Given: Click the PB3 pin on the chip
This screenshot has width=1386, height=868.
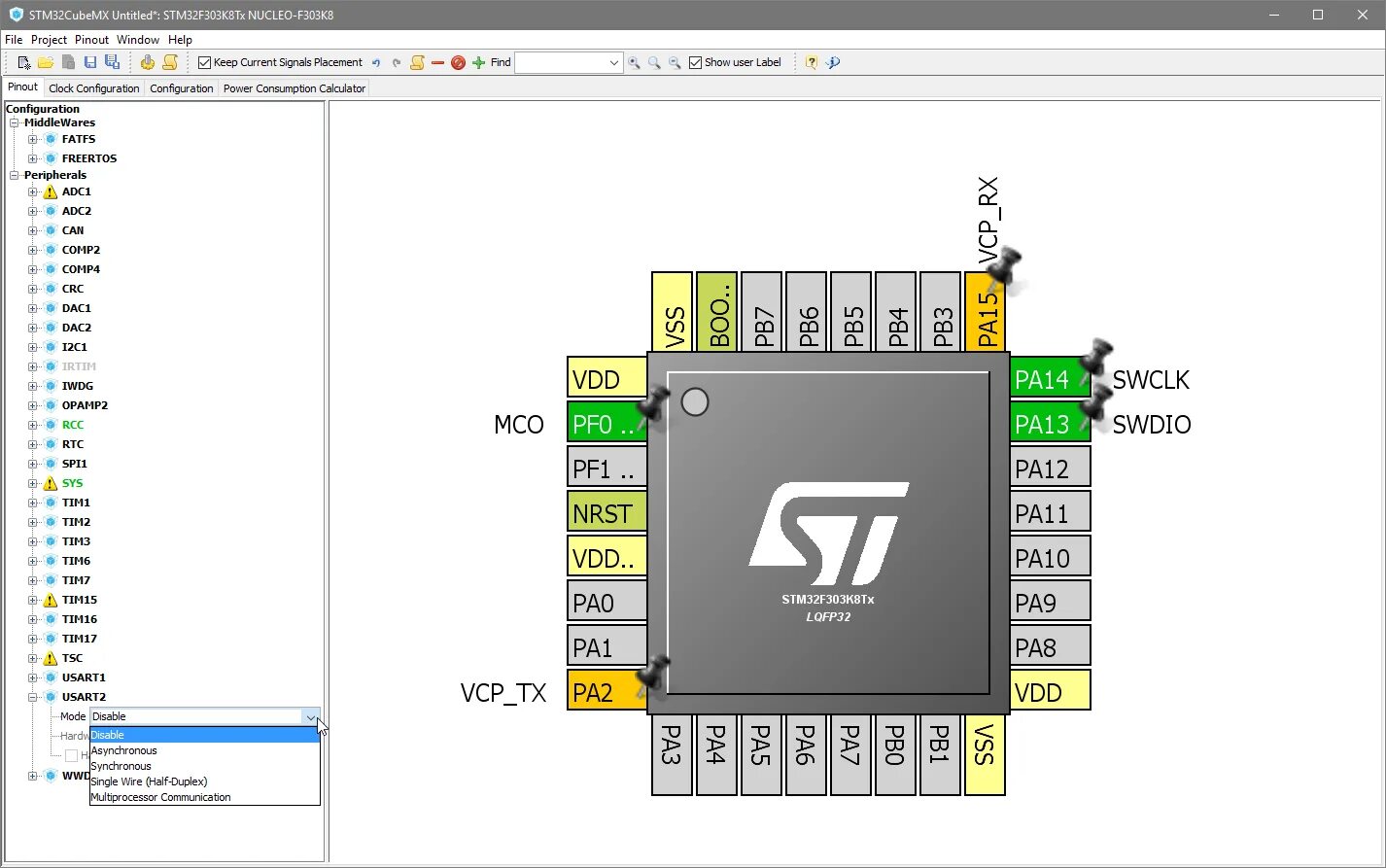Looking at the screenshot, I should click(942, 311).
